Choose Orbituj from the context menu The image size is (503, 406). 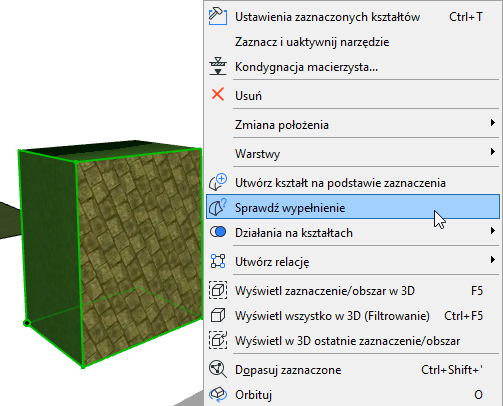[353, 395]
